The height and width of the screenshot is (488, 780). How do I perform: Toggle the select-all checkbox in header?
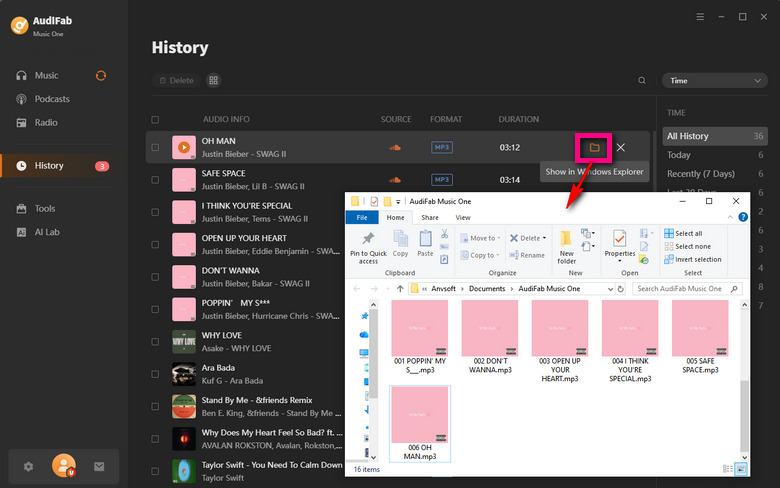(x=155, y=119)
